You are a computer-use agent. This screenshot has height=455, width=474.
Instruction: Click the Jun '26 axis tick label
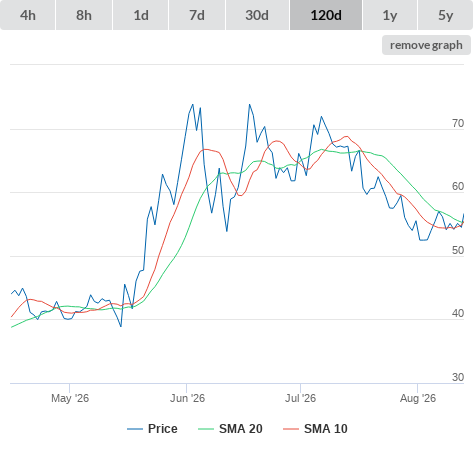187,398
